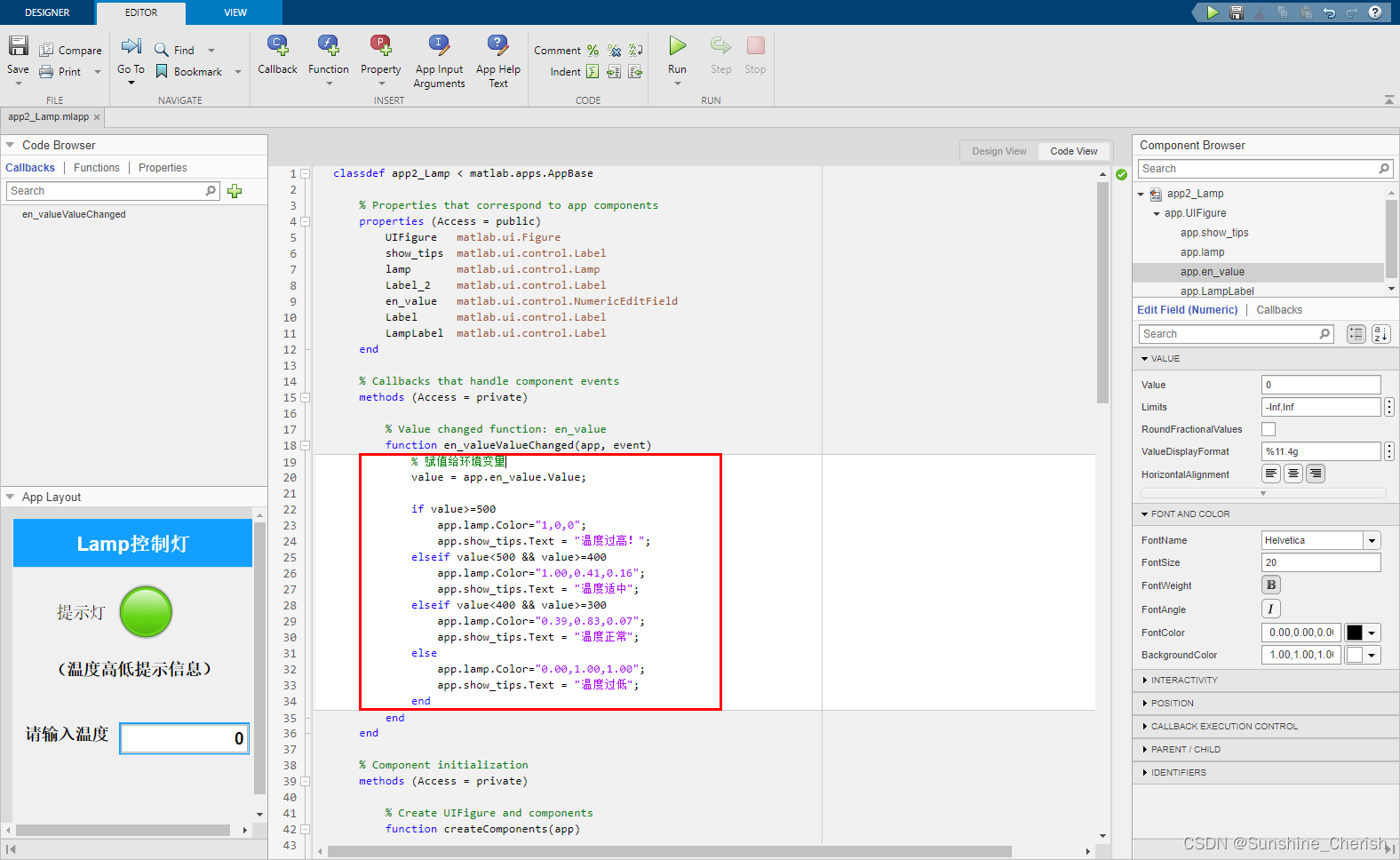Uncomment code with crossed percent icon

(615, 51)
